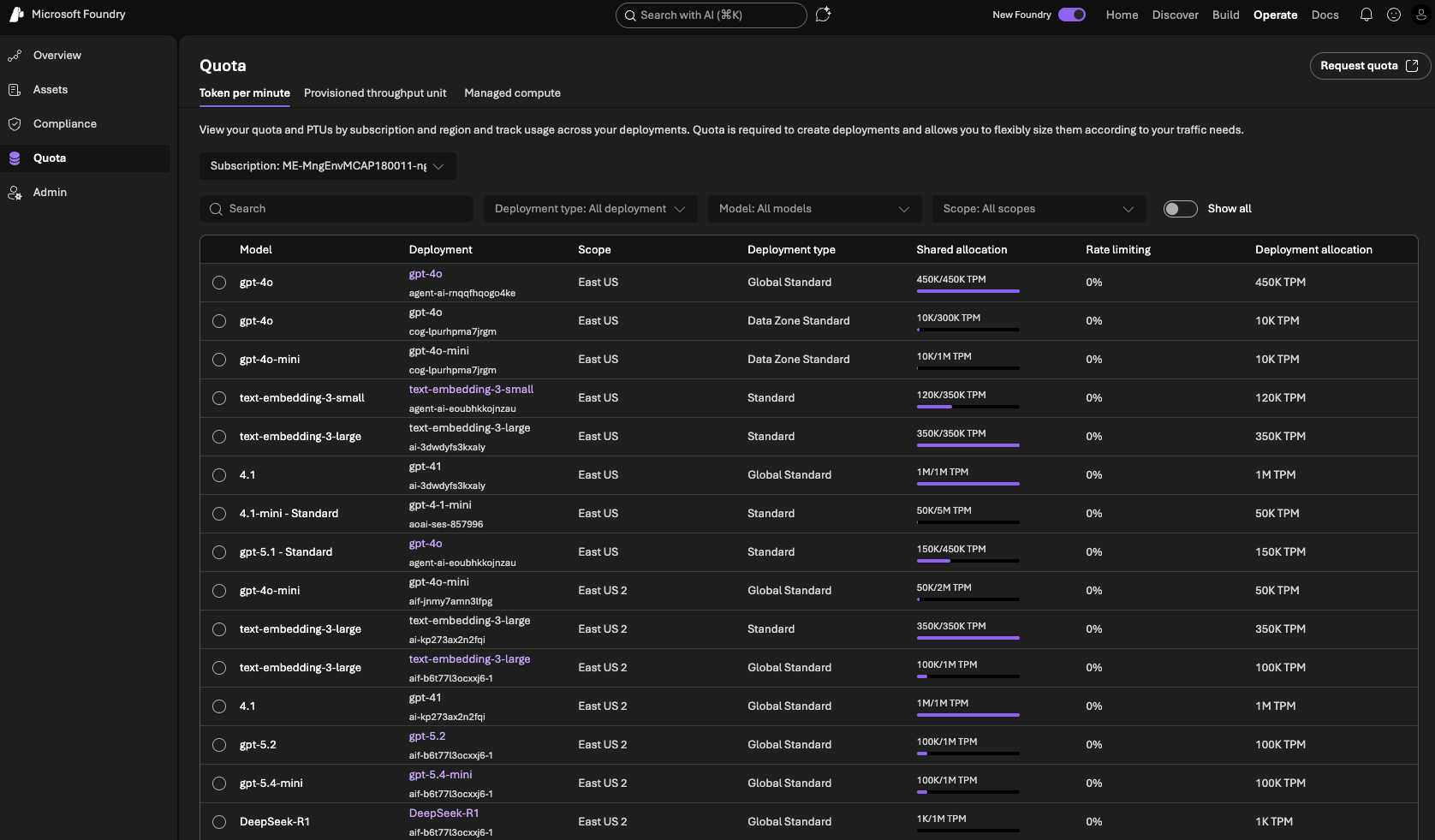Go to Home in top navigation

point(1122,15)
